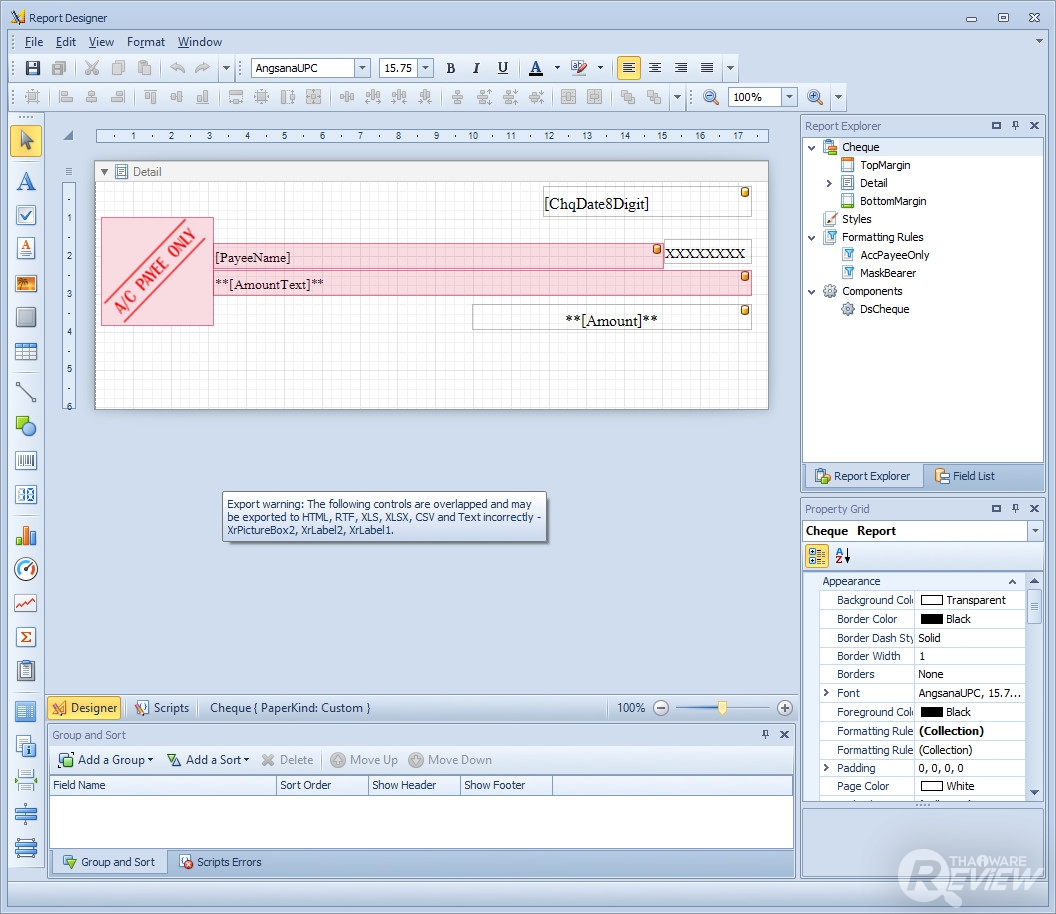Screen dimensions: 1056x914
Task: Click the Move Down button
Action: (451, 760)
